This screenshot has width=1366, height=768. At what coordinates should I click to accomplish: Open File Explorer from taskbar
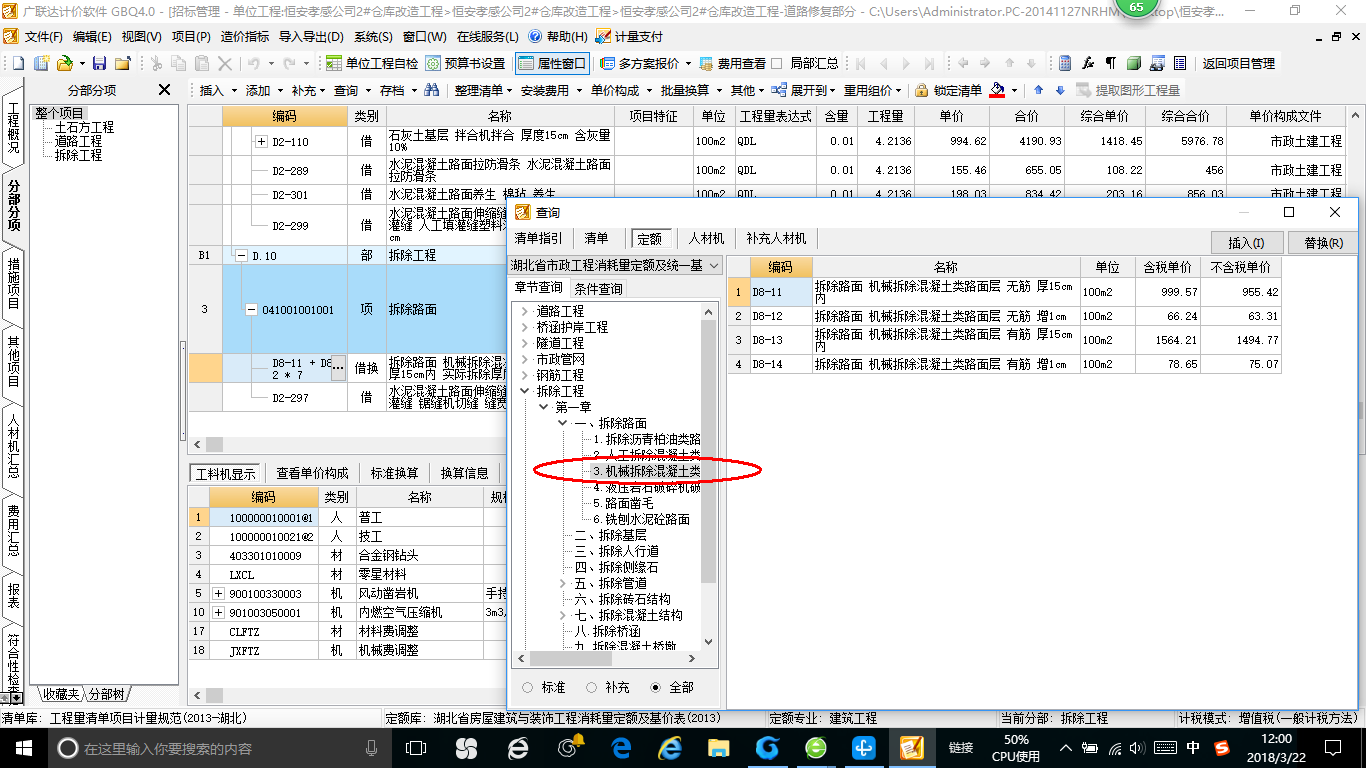[718, 747]
